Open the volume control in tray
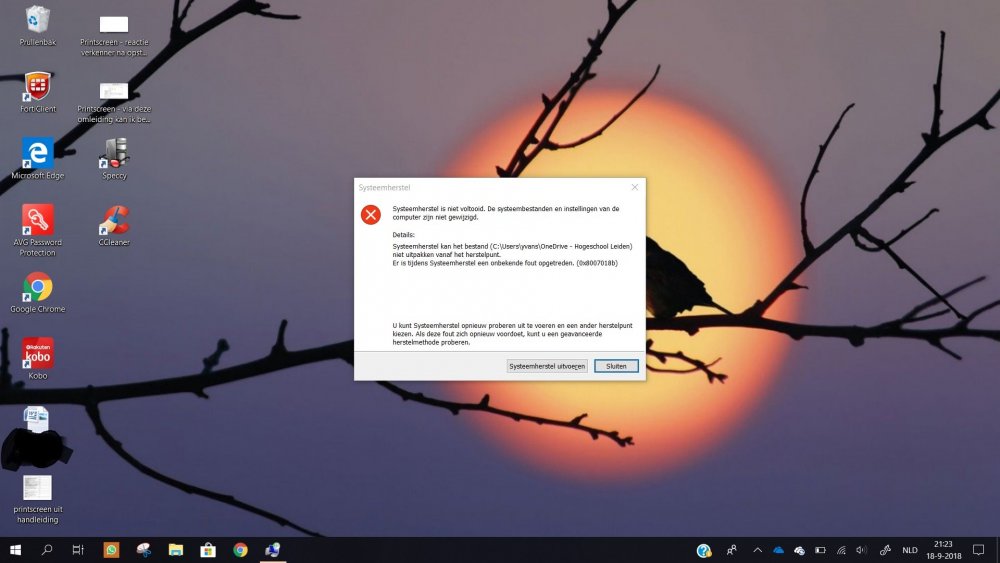The height and width of the screenshot is (563, 1000). pos(862,550)
